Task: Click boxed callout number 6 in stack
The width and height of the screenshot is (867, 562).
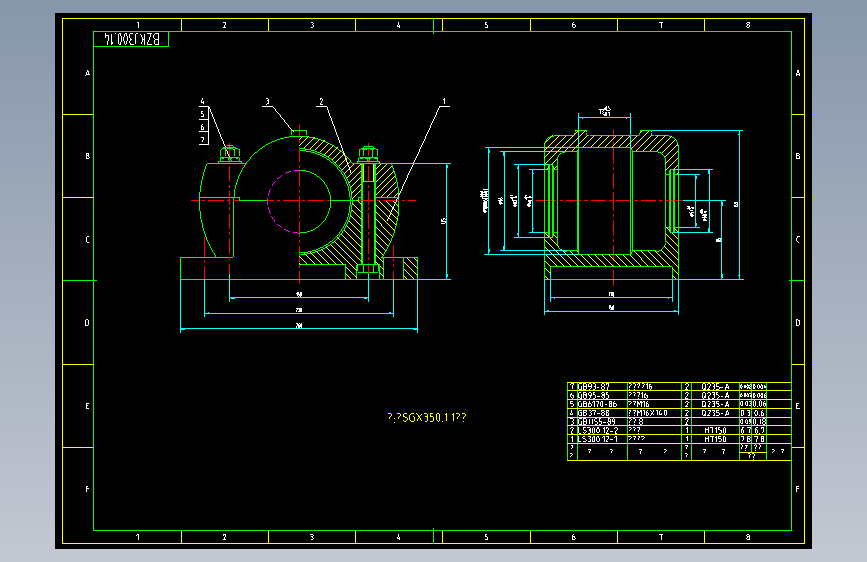Action: coord(203,127)
